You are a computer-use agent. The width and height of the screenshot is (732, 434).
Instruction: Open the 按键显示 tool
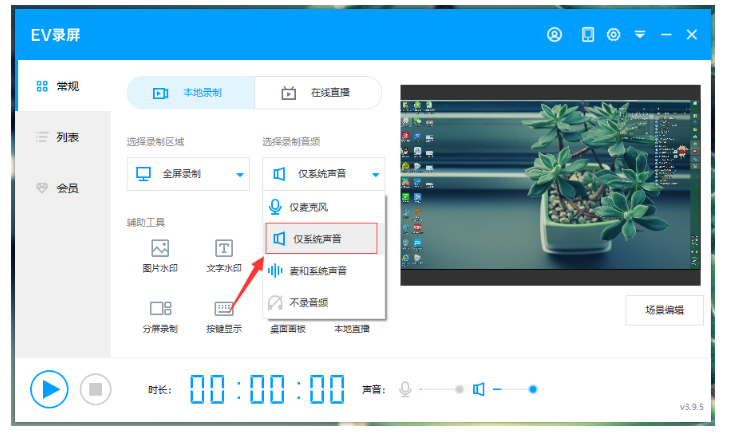224,317
